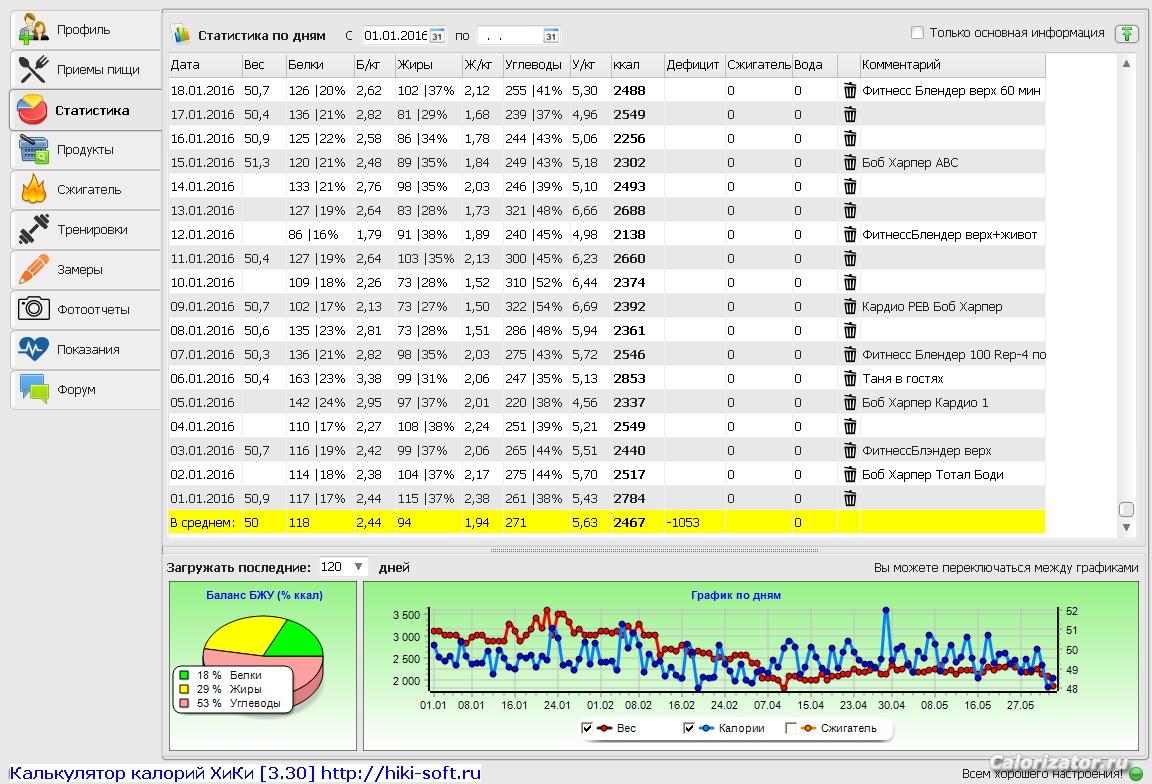Open the hiki-soft.ru link
This screenshot has width=1152, height=784.
tap(400, 773)
